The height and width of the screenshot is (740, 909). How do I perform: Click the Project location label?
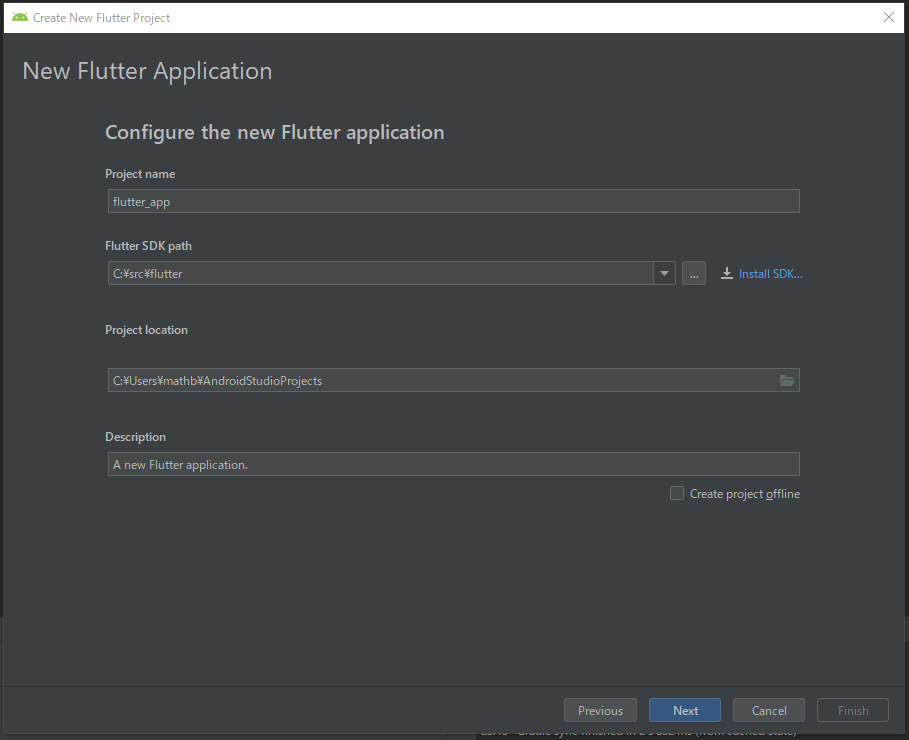pyautogui.click(x=146, y=330)
